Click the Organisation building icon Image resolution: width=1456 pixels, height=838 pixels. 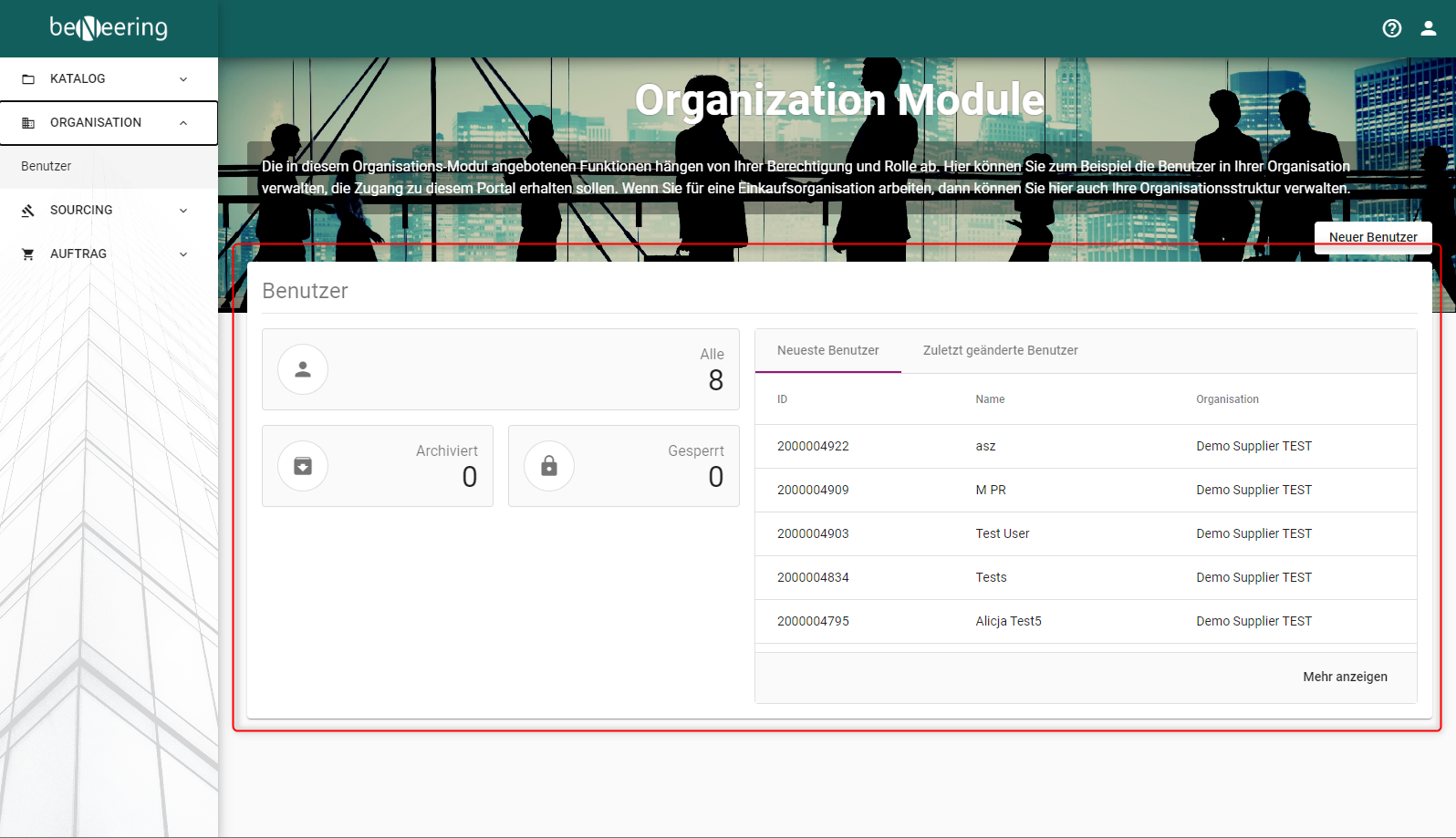28,123
